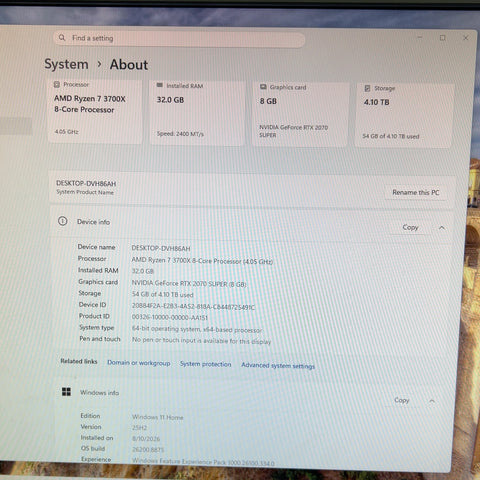Go back to System breadcrumb
The image size is (480, 480).
[x=66, y=64]
